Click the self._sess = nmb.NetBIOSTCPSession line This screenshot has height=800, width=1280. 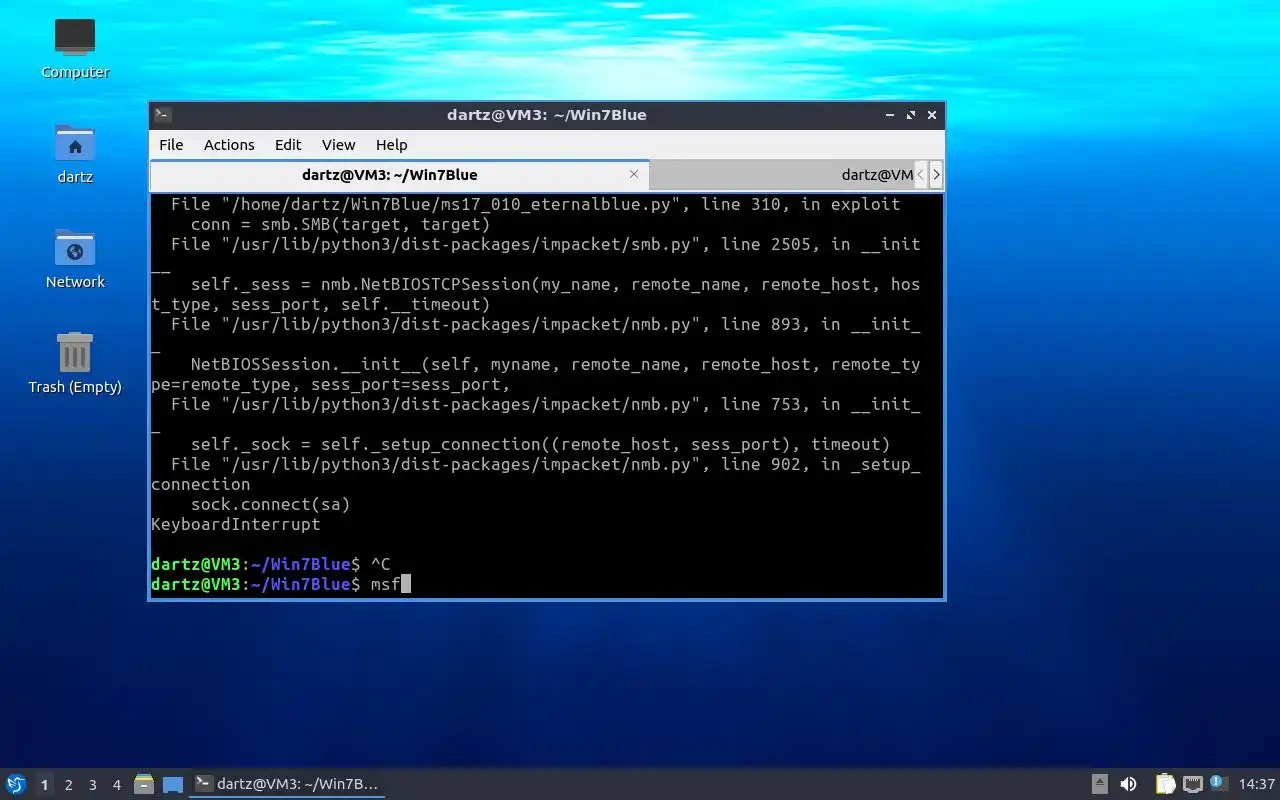(x=556, y=284)
